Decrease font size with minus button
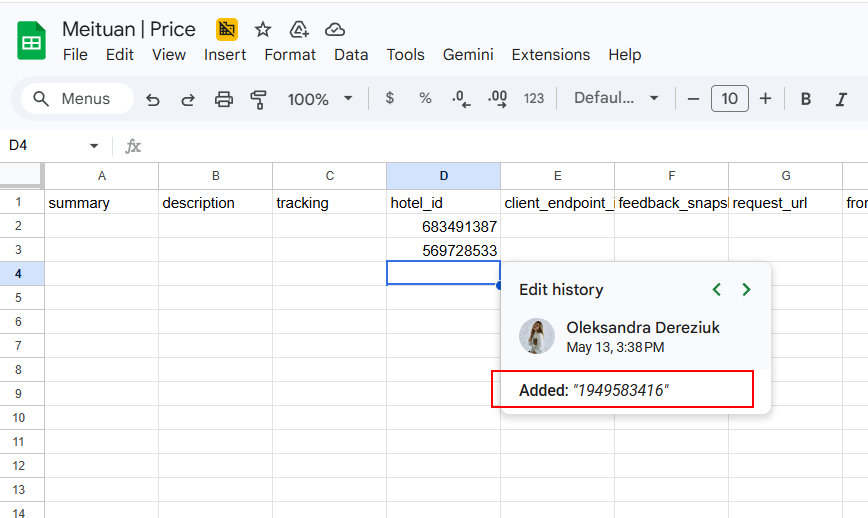 [x=693, y=99]
